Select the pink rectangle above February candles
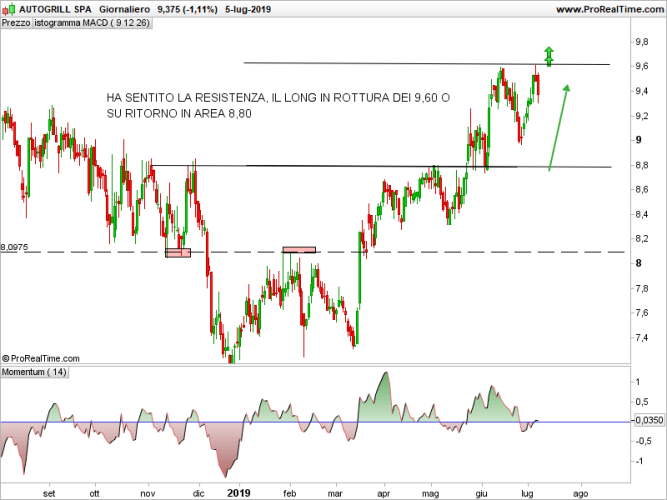 [x=299, y=248]
